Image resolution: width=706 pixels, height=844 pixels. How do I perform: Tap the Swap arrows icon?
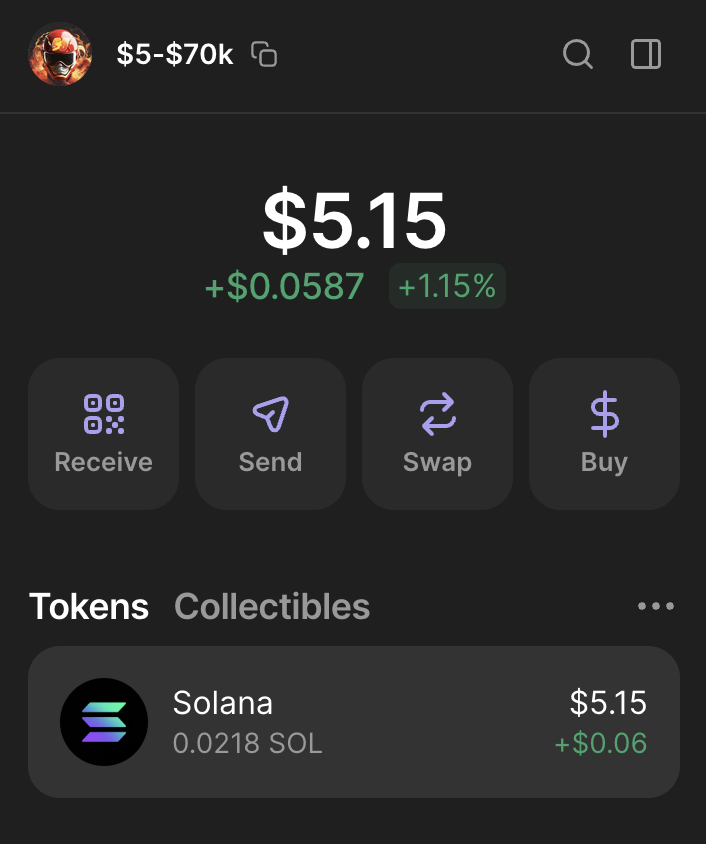pos(437,414)
